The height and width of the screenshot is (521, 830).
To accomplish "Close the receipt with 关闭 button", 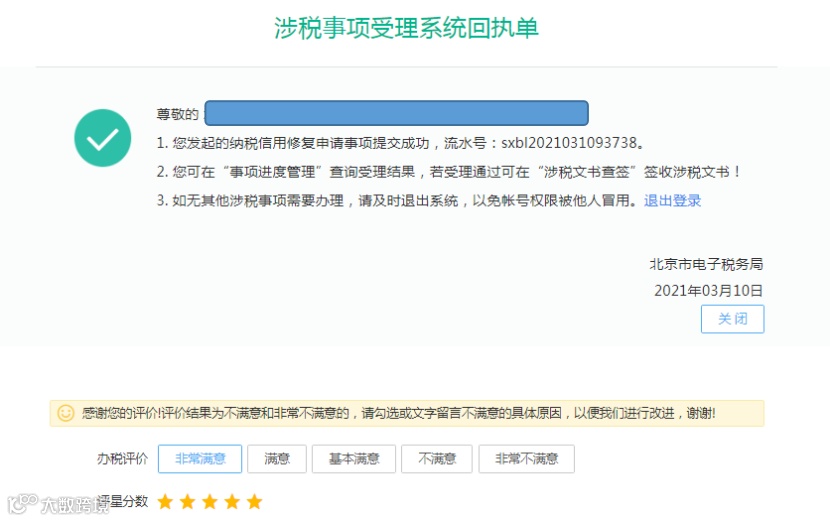I will tap(733, 319).
